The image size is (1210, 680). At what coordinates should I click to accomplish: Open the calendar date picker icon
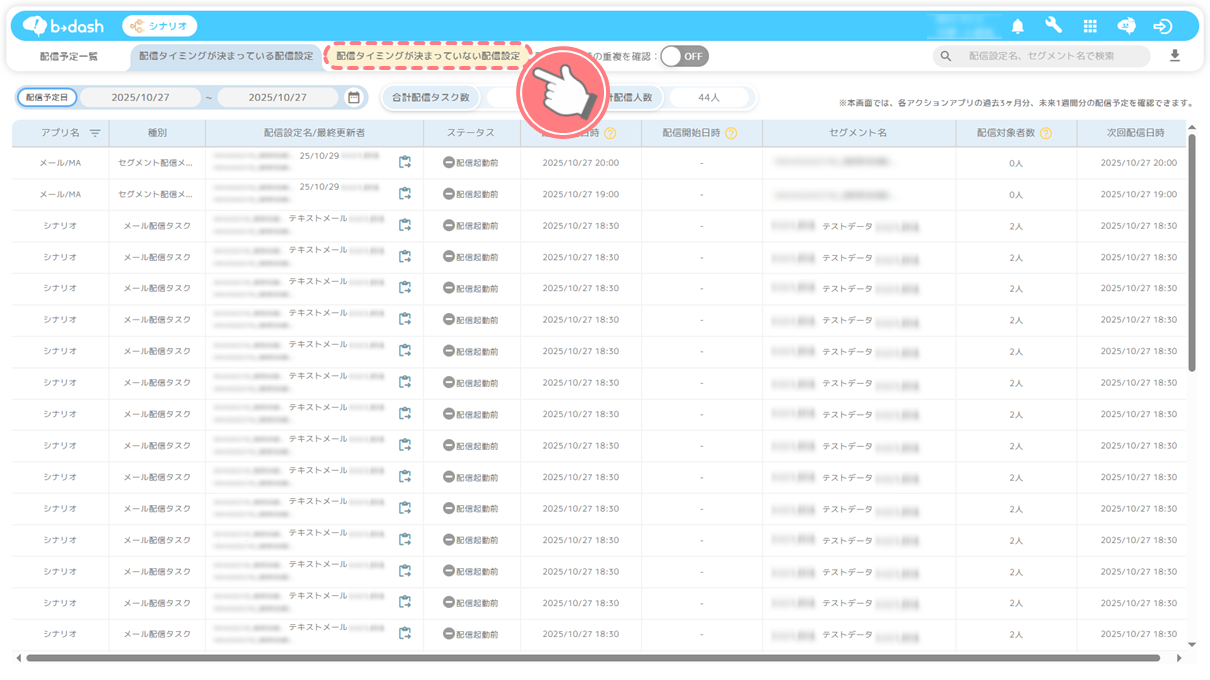[353, 98]
